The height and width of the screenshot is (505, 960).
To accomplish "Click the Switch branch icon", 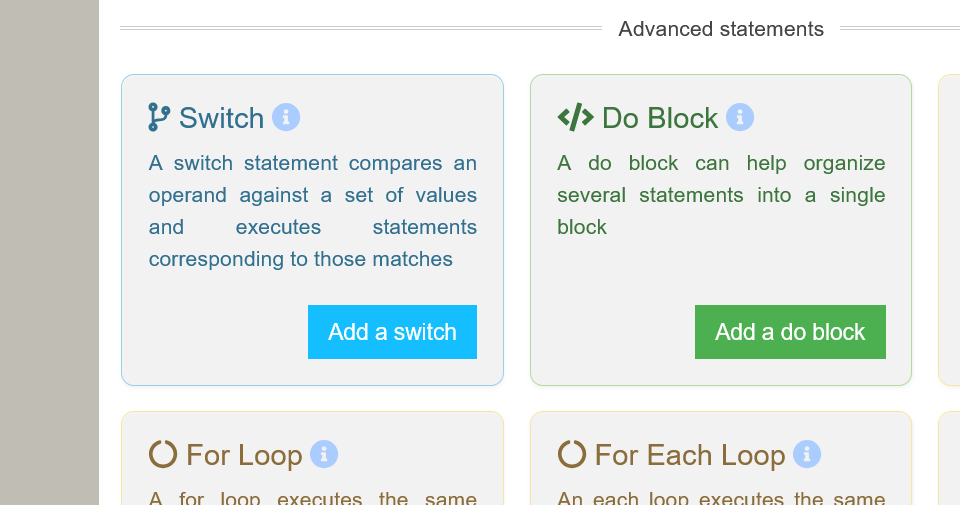I will 159,118.
